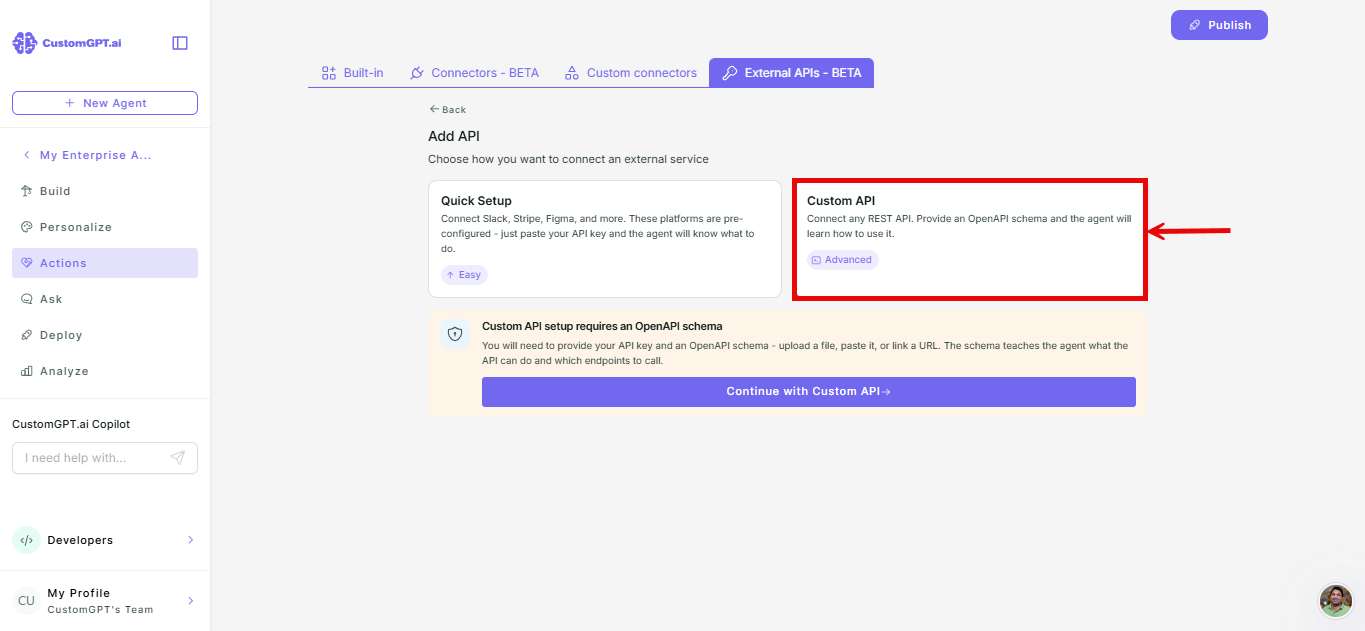Select the Actions menu item
1365x631 pixels.
tap(105, 263)
